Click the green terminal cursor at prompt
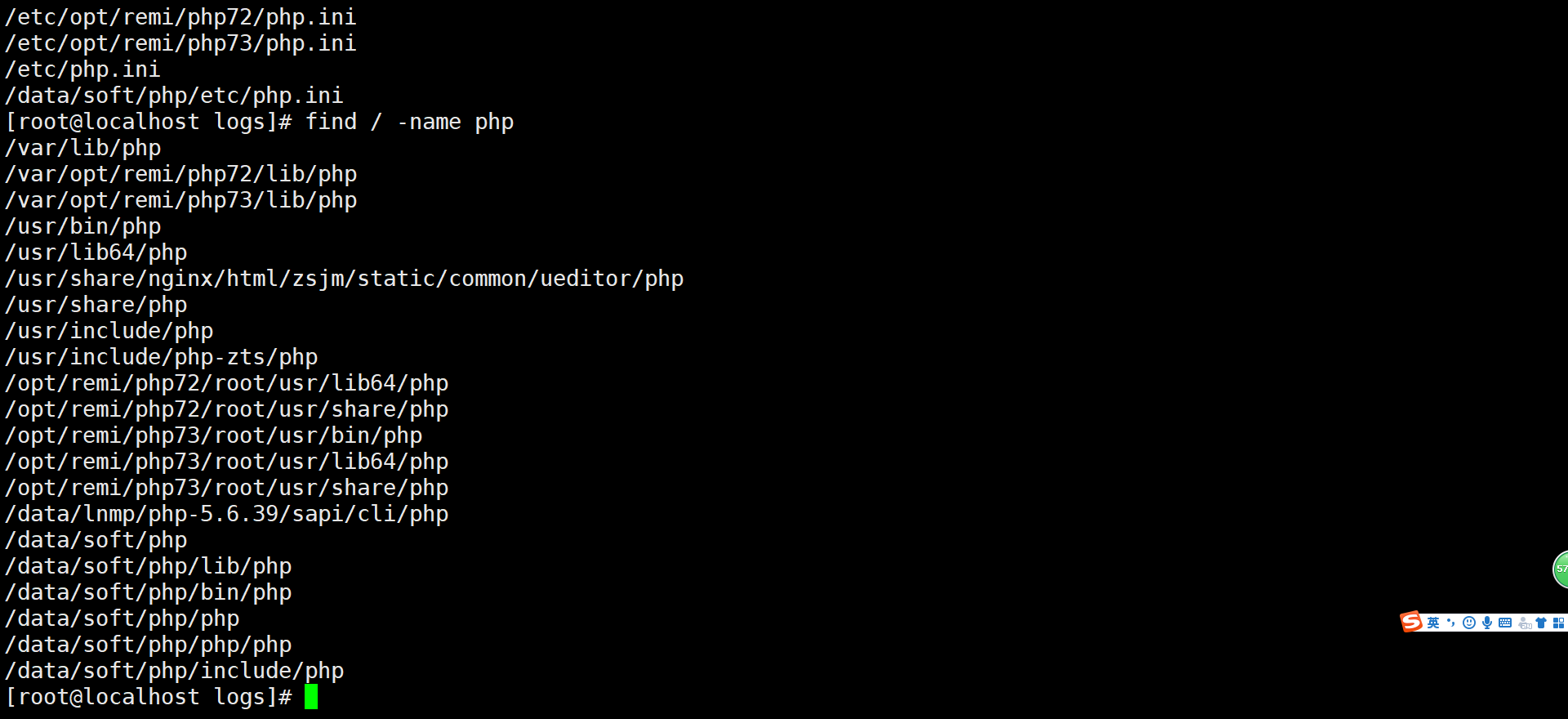 (x=311, y=697)
